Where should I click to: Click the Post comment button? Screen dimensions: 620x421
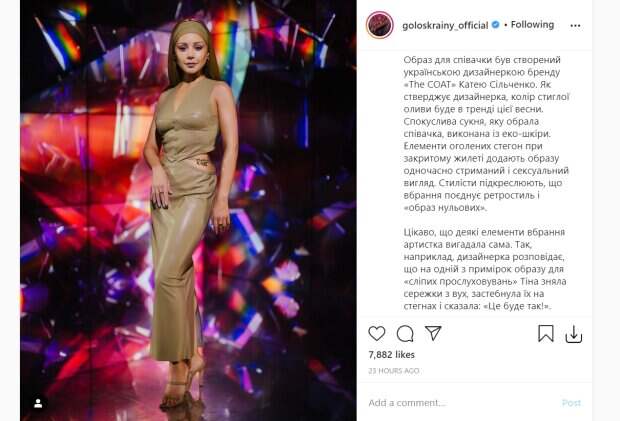click(571, 403)
